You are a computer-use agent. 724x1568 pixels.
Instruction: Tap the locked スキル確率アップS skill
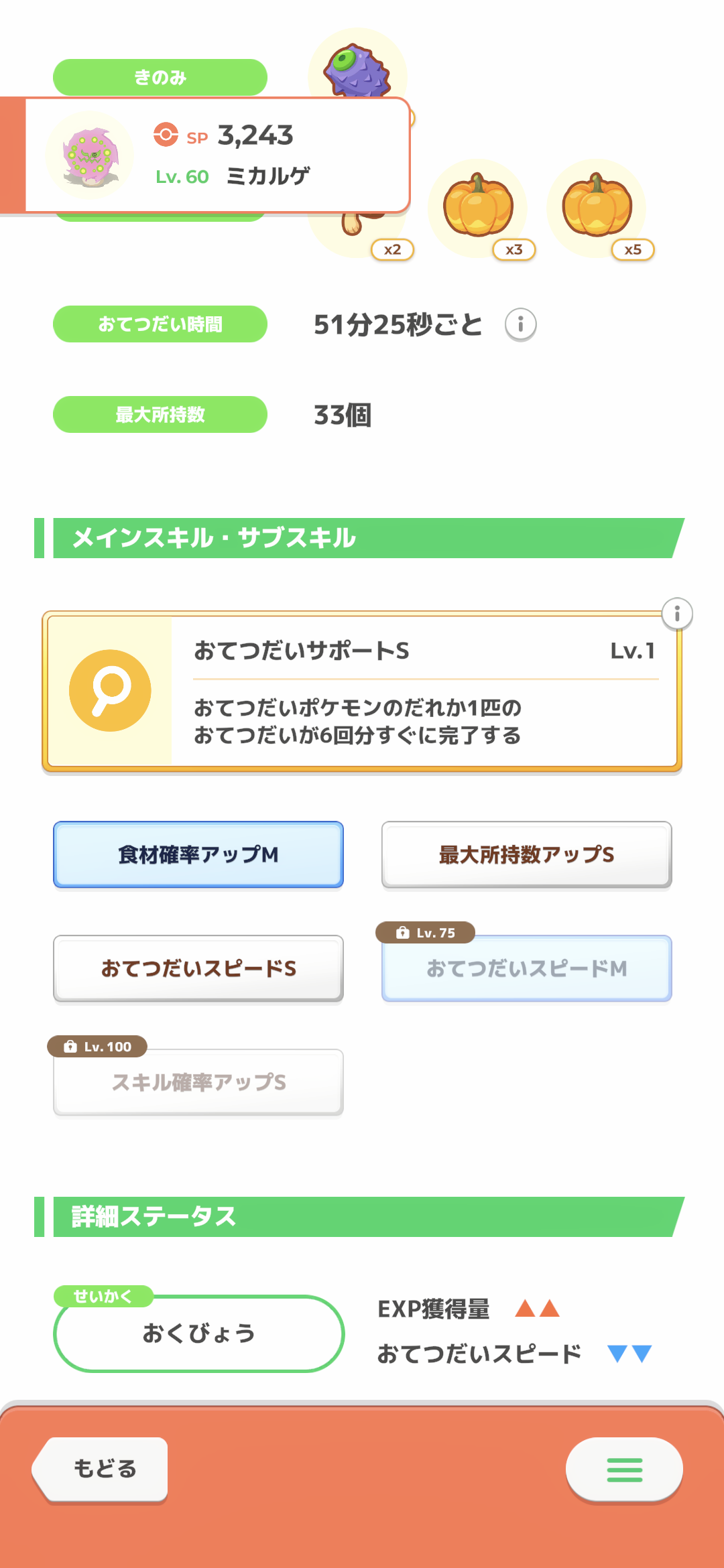point(198,1083)
